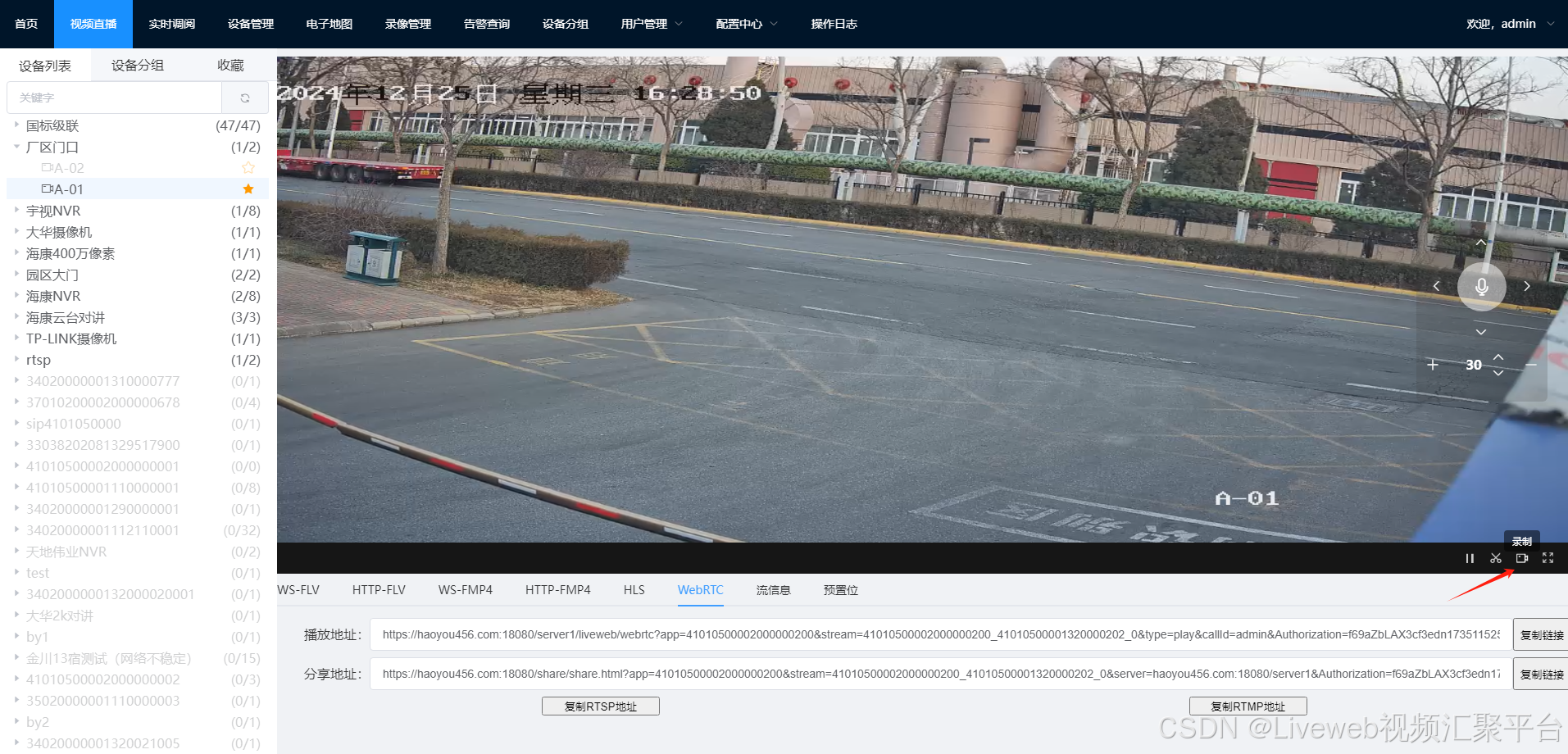Activate the microphone intercom icon
Screen dimensions: 1568x754
click(1480, 286)
